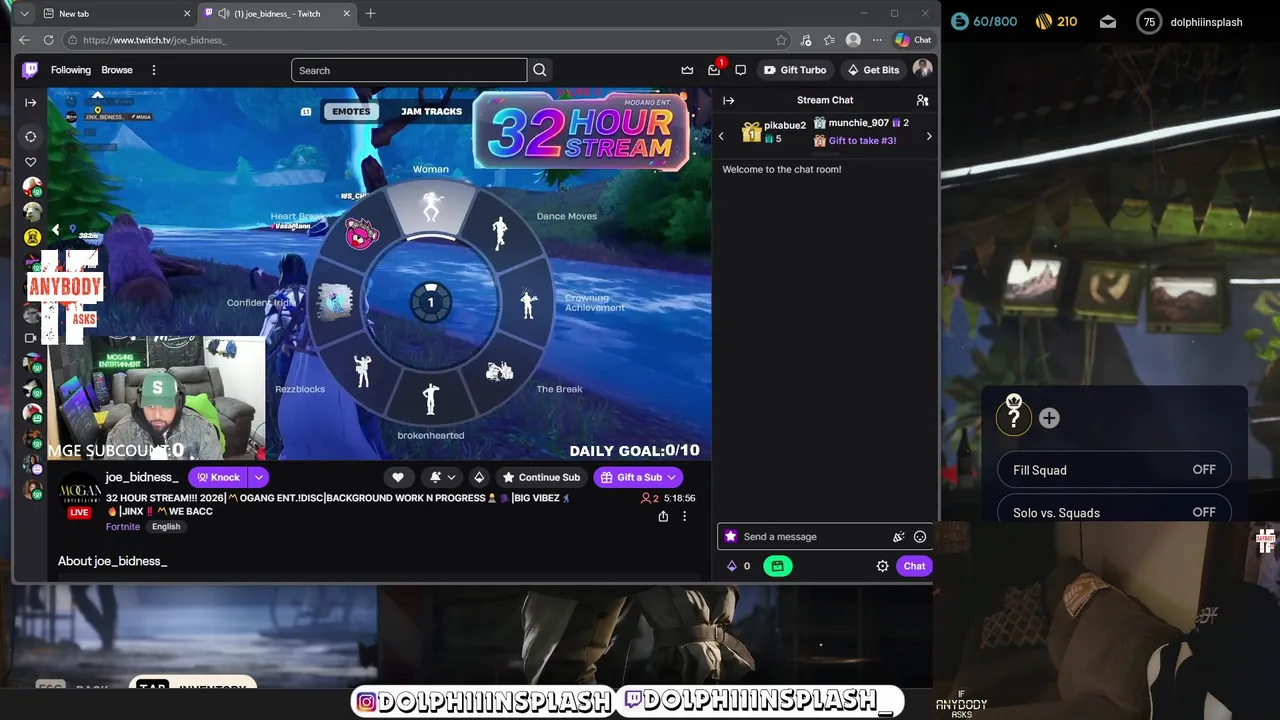Open Whispers speech bubble icon
Screen dimensions: 1280x720
click(740, 70)
